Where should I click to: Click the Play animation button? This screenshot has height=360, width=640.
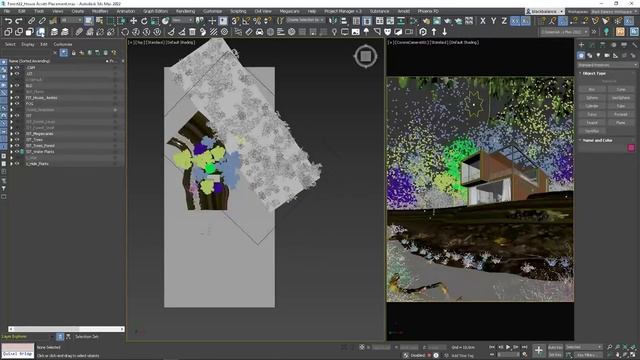click(508, 347)
